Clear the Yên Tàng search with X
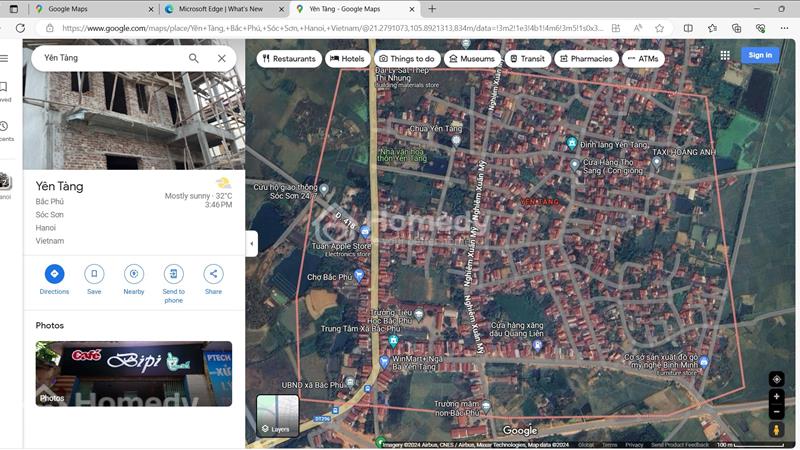The height and width of the screenshot is (450, 800). (x=221, y=58)
